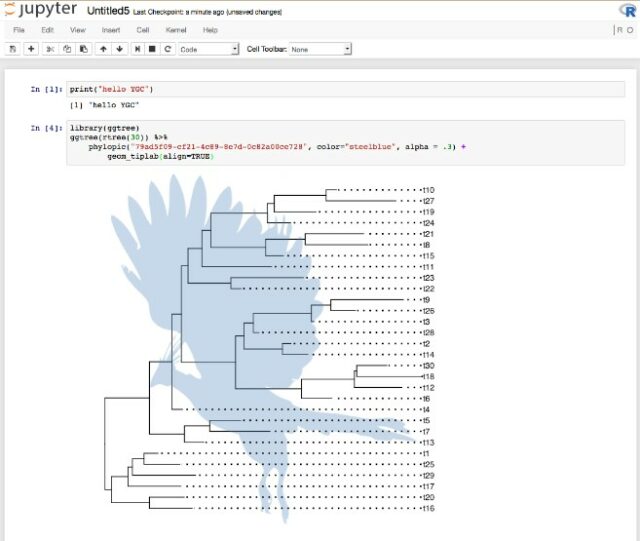This screenshot has height=541, width=640.
Task: Open the cell type Code dropdown
Action: click(x=209, y=49)
